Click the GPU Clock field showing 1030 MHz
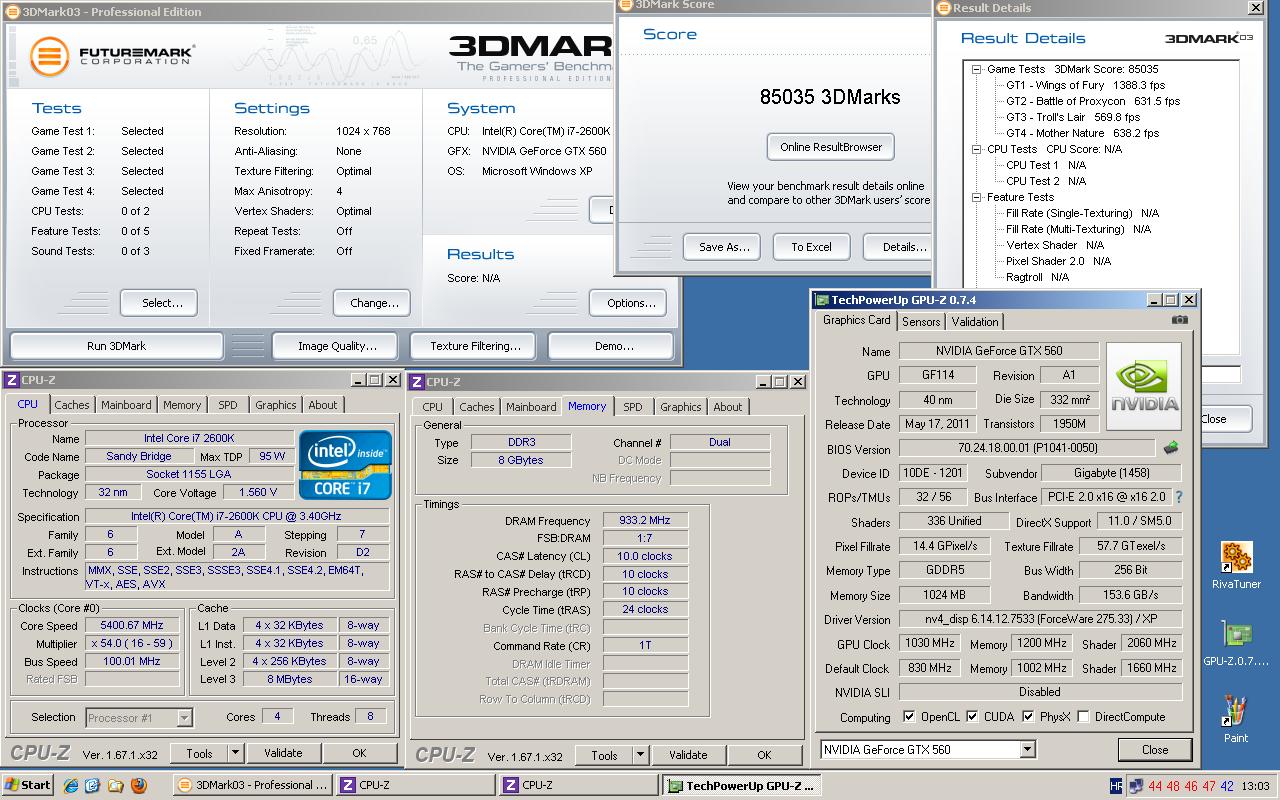 (x=929, y=643)
